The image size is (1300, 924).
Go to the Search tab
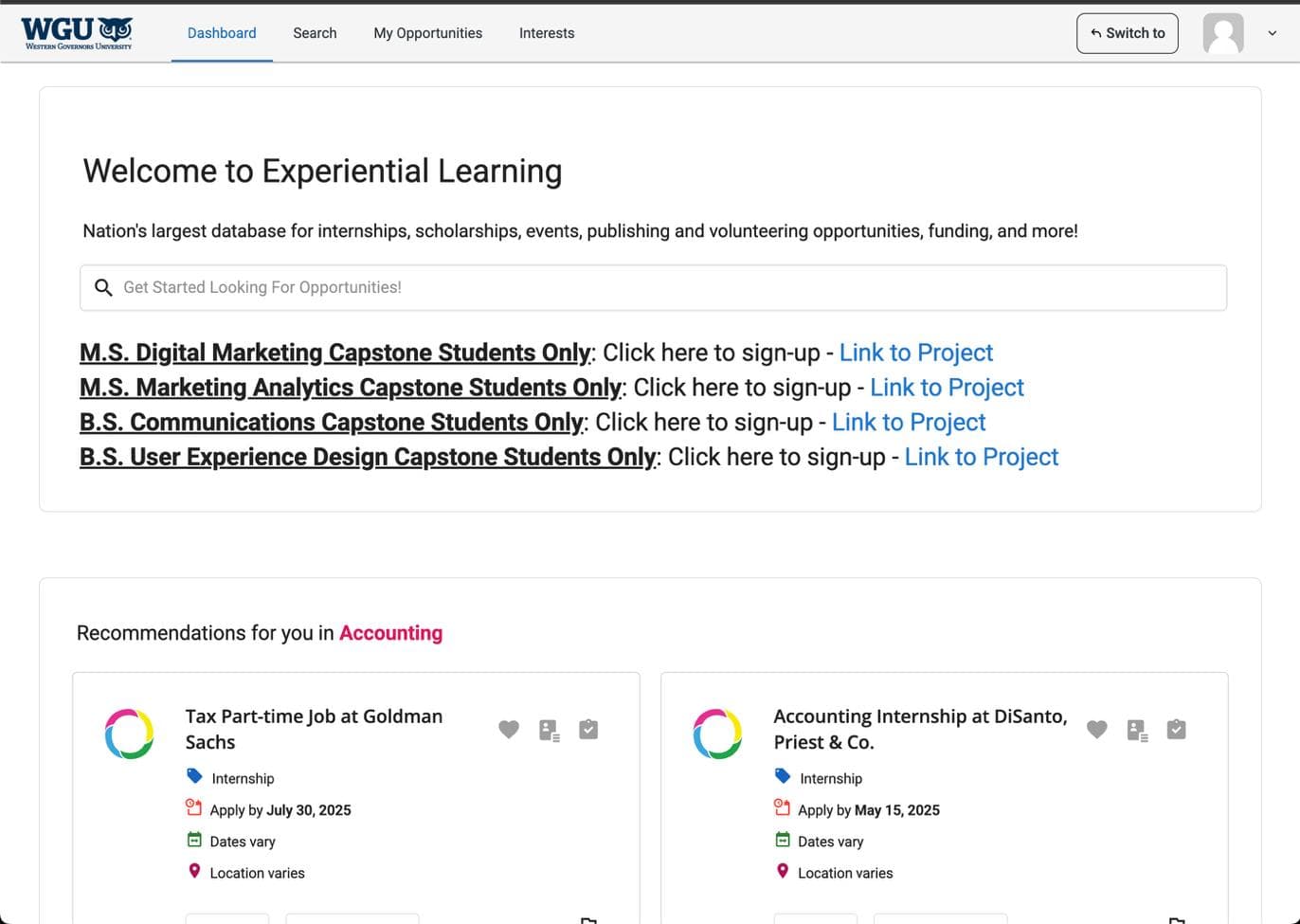click(x=315, y=33)
